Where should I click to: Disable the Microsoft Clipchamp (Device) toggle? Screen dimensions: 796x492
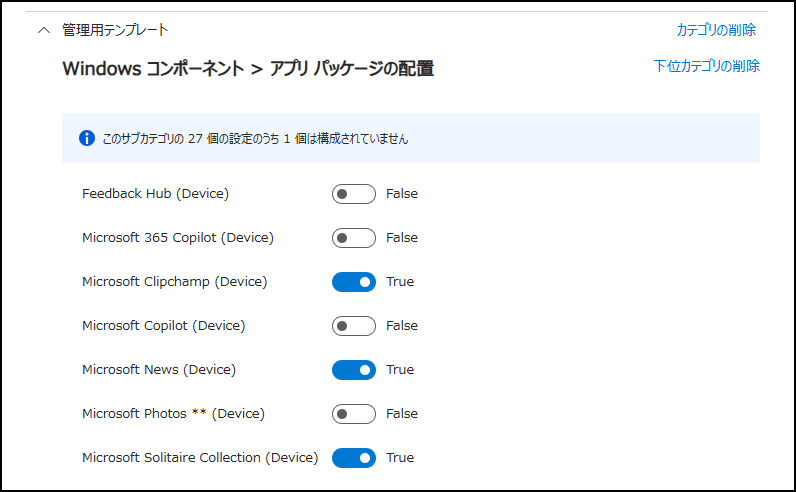354,282
